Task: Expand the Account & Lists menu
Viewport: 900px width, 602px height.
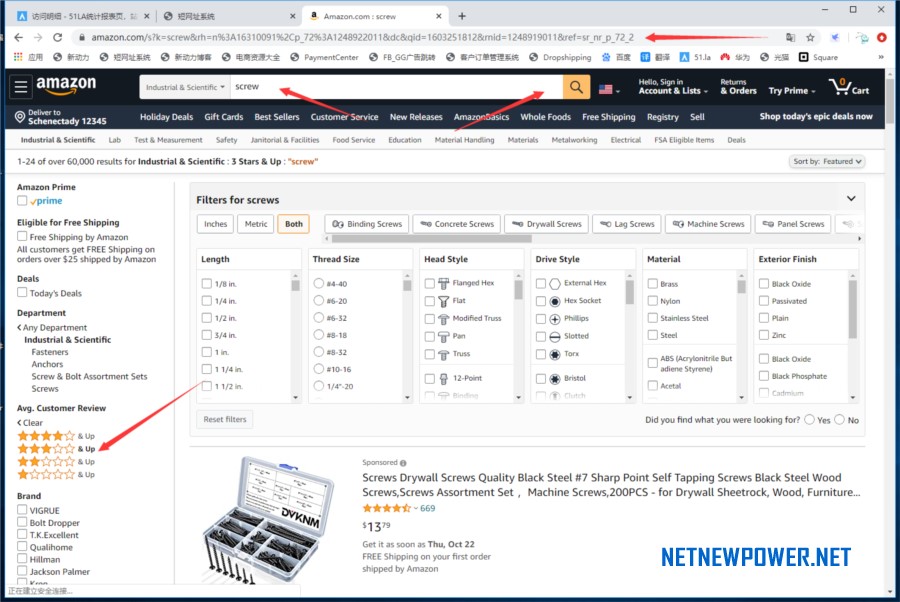Action: click(673, 87)
